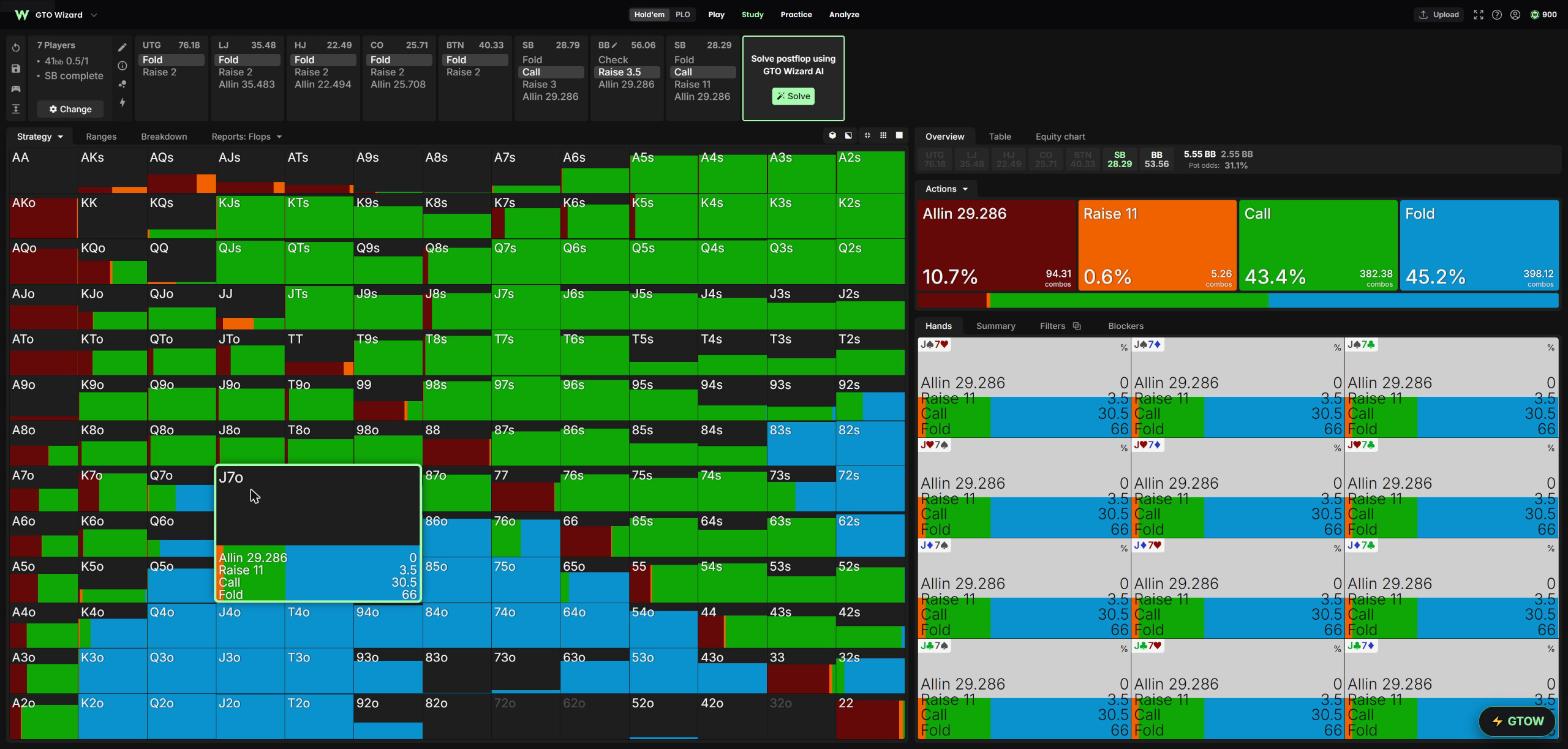Open help with the question mark icon
Image resolution: width=1568 pixels, height=749 pixels.
(1497, 15)
